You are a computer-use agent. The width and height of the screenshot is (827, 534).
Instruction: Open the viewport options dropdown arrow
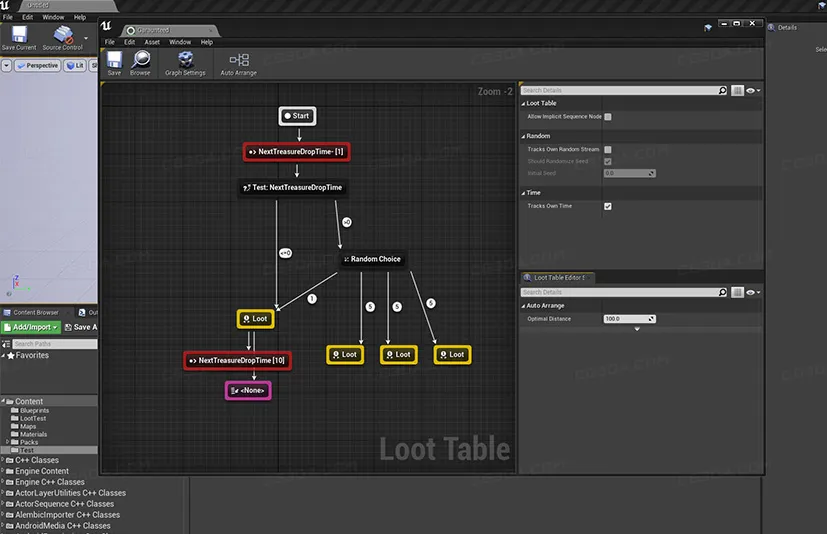tap(6, 65)
